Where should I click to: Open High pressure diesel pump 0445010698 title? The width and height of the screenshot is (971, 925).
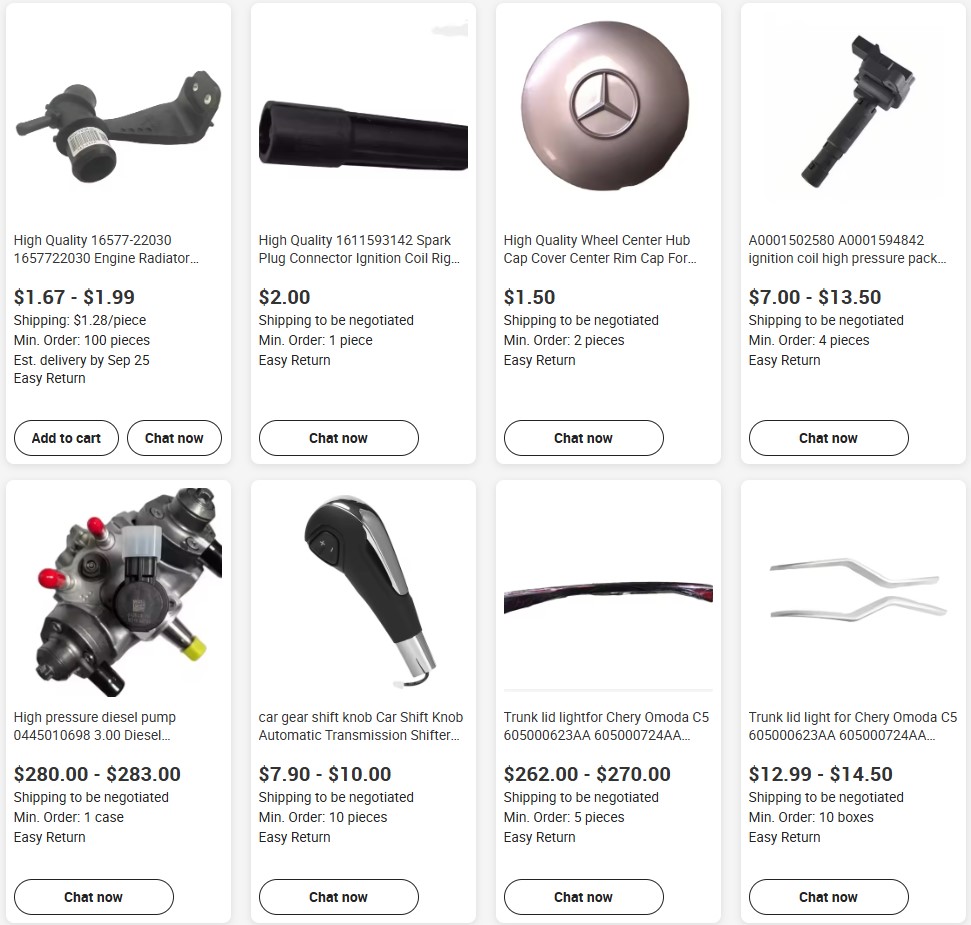95,726
